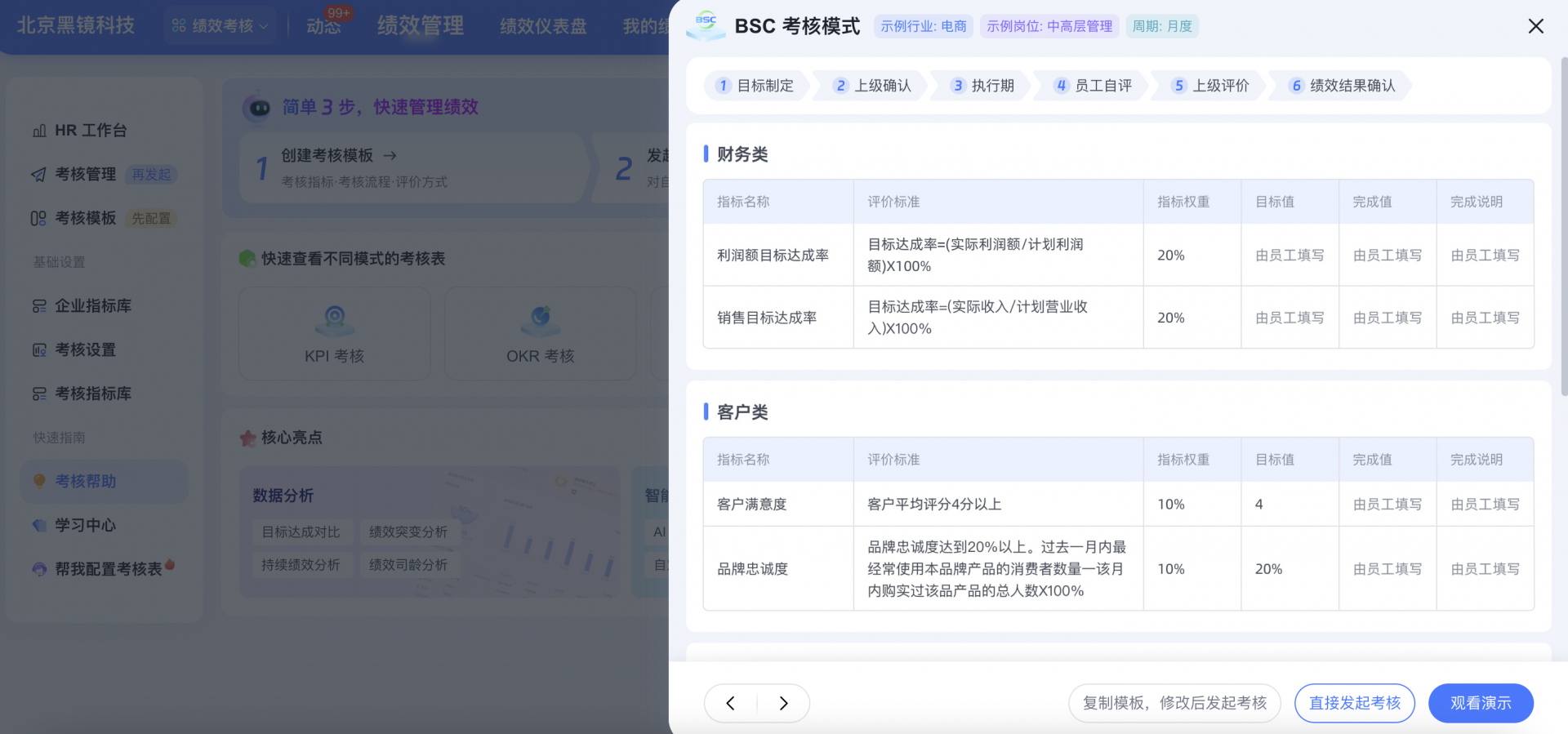Click the HR 工作台 chart icon

coord(39,131)
